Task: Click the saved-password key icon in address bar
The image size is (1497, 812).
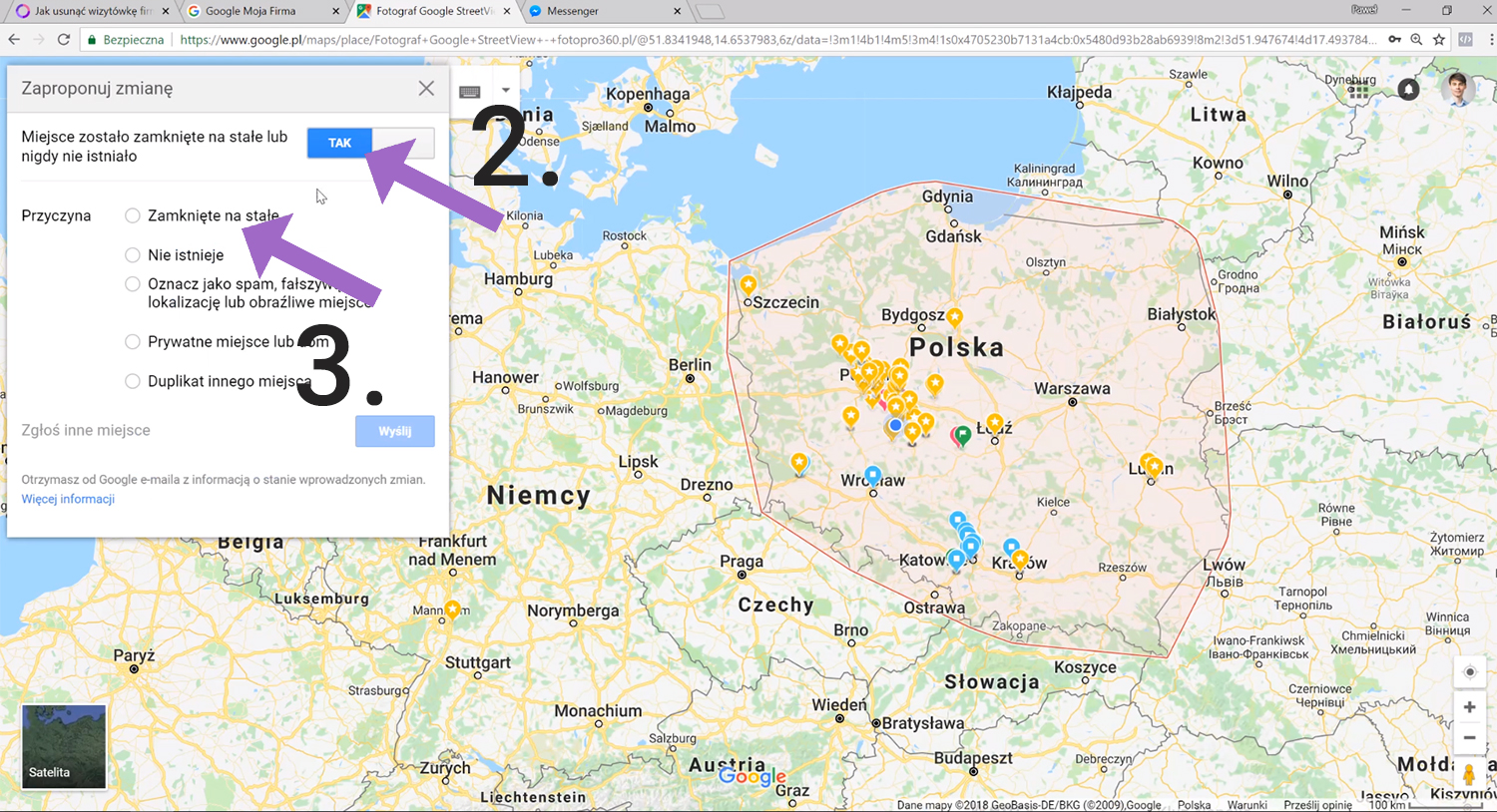Action: coord(1394,40)
